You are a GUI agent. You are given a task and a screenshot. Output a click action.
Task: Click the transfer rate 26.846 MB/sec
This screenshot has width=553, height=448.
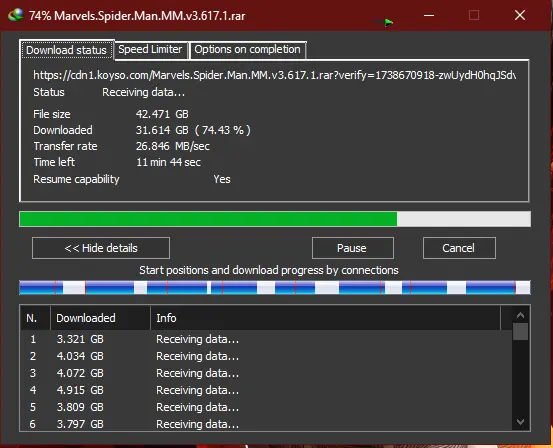[173, 146]
